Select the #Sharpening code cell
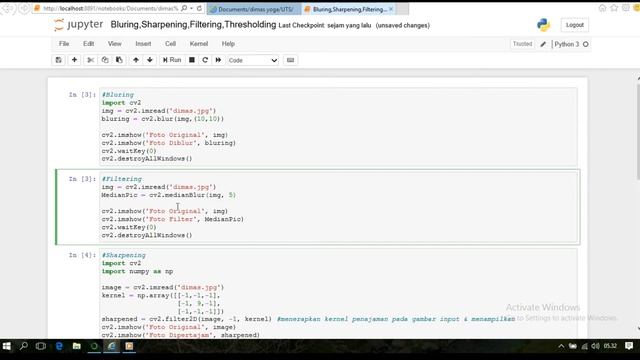The image size is (640, 360). [x=338, y=294]
